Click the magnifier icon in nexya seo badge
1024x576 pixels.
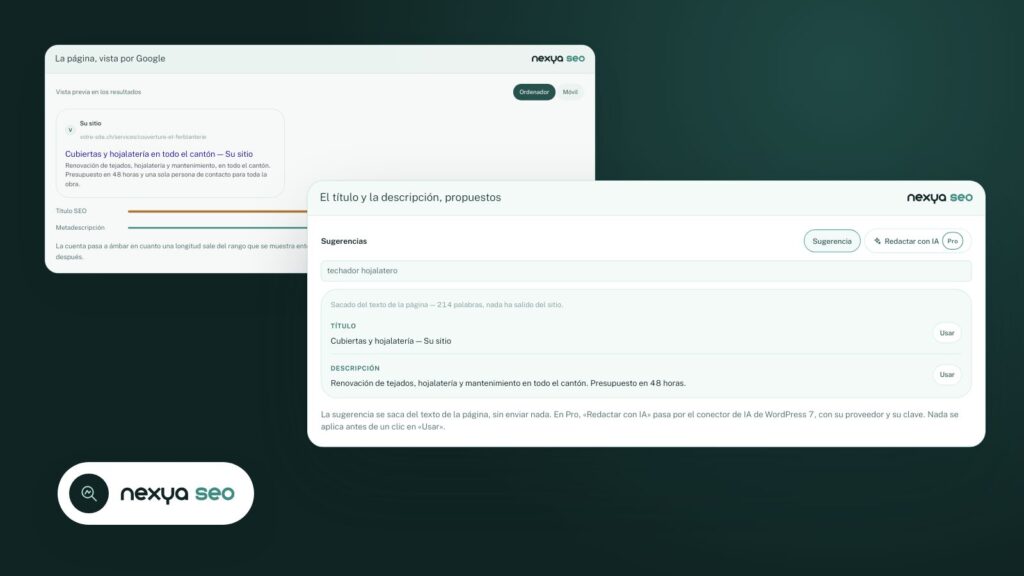point(89,493)
